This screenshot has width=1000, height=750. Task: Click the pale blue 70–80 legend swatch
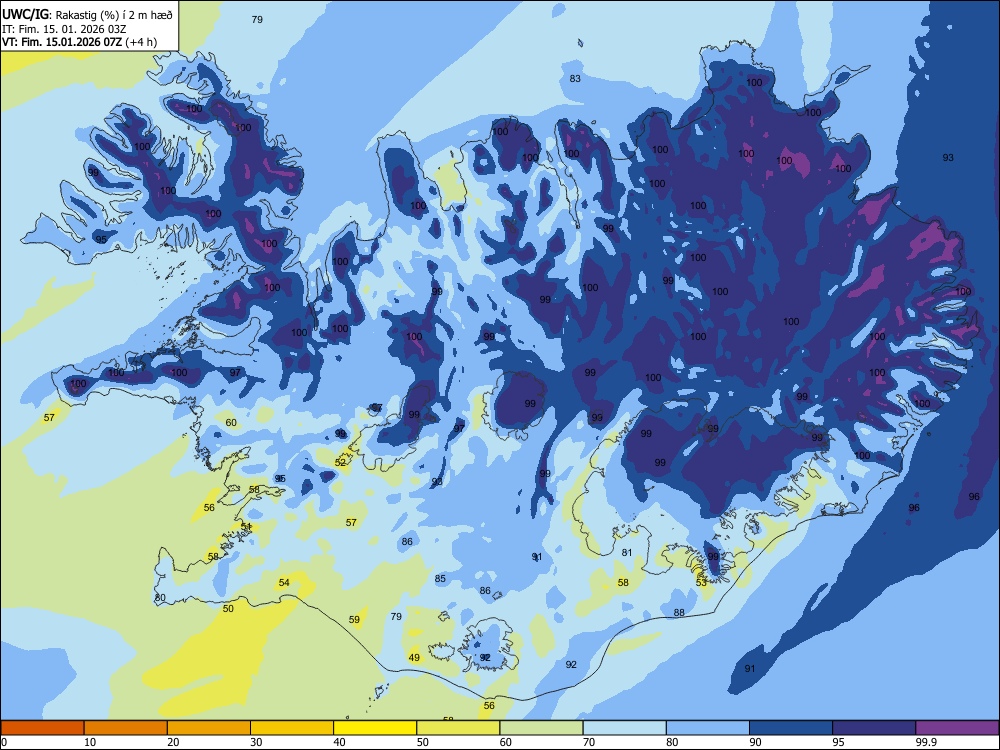(624, 728)
